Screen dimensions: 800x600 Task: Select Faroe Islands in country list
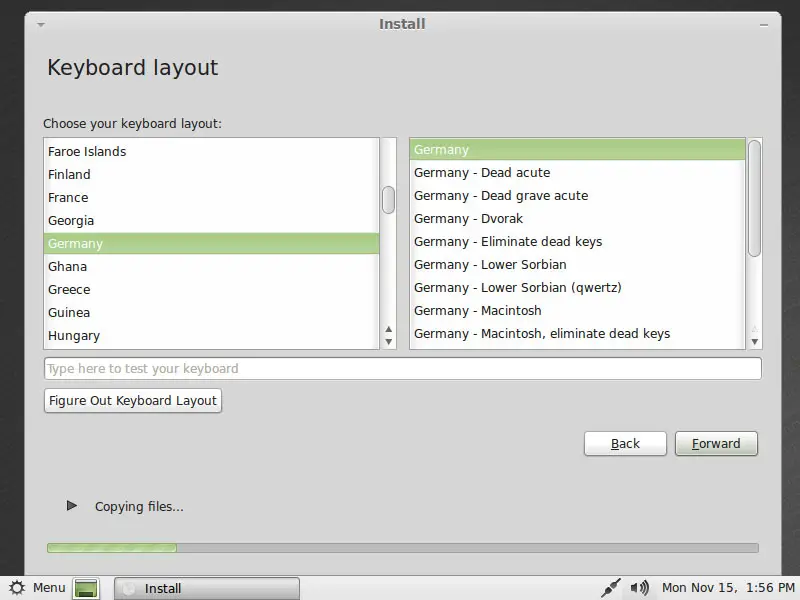coord(211,152)
